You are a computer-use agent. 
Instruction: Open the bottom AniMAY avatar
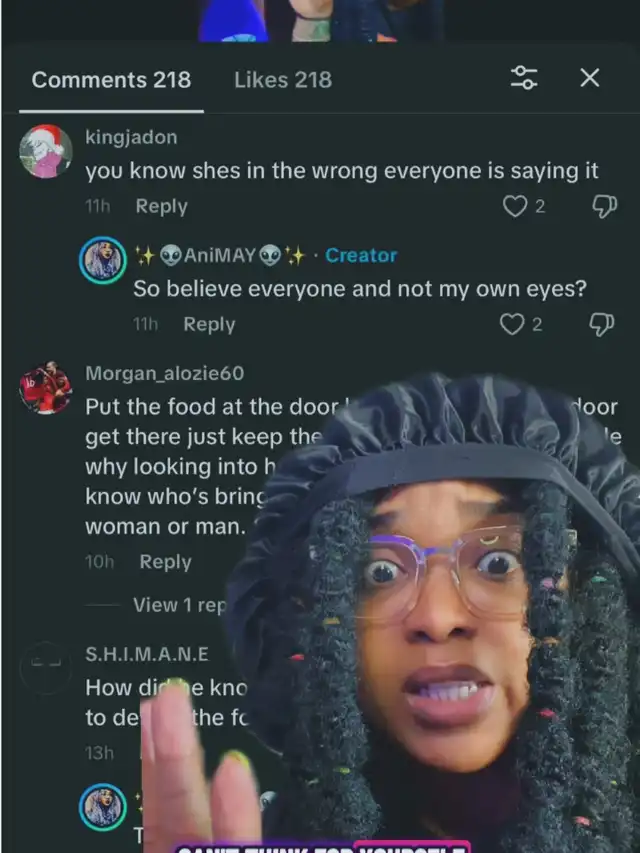[103, 807]
